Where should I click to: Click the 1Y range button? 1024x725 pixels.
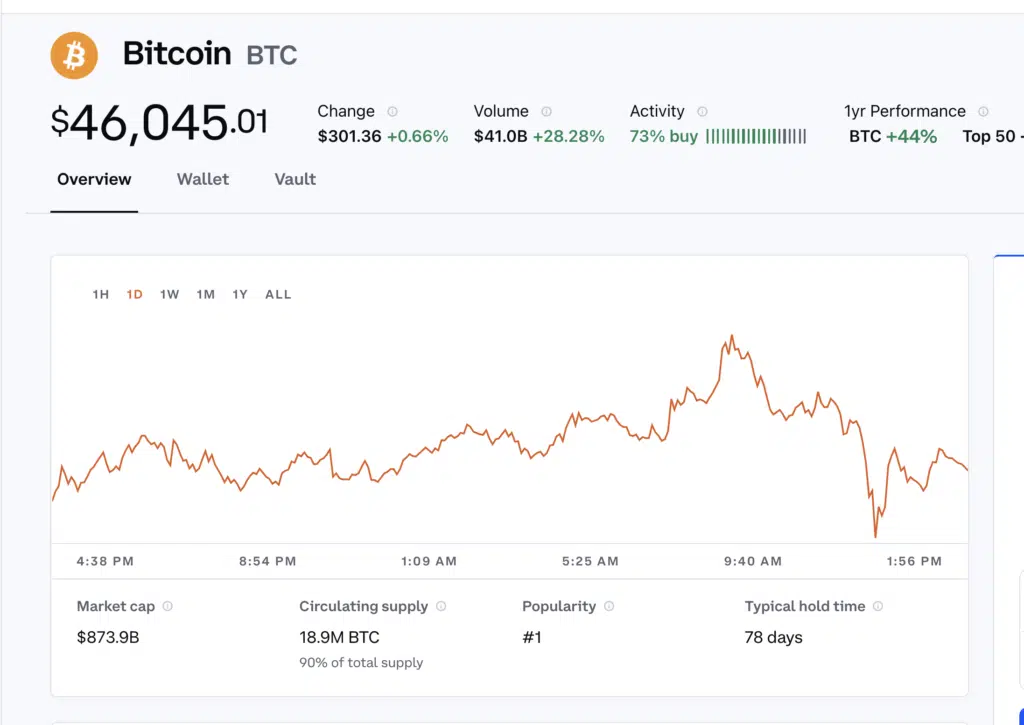coord(240,294)
